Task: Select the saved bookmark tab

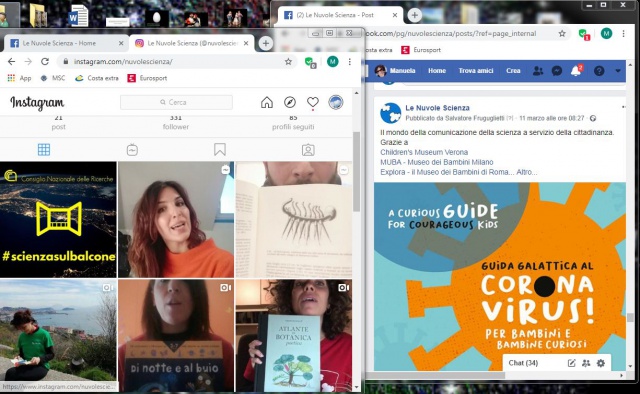Action: [x=220, y=149]
